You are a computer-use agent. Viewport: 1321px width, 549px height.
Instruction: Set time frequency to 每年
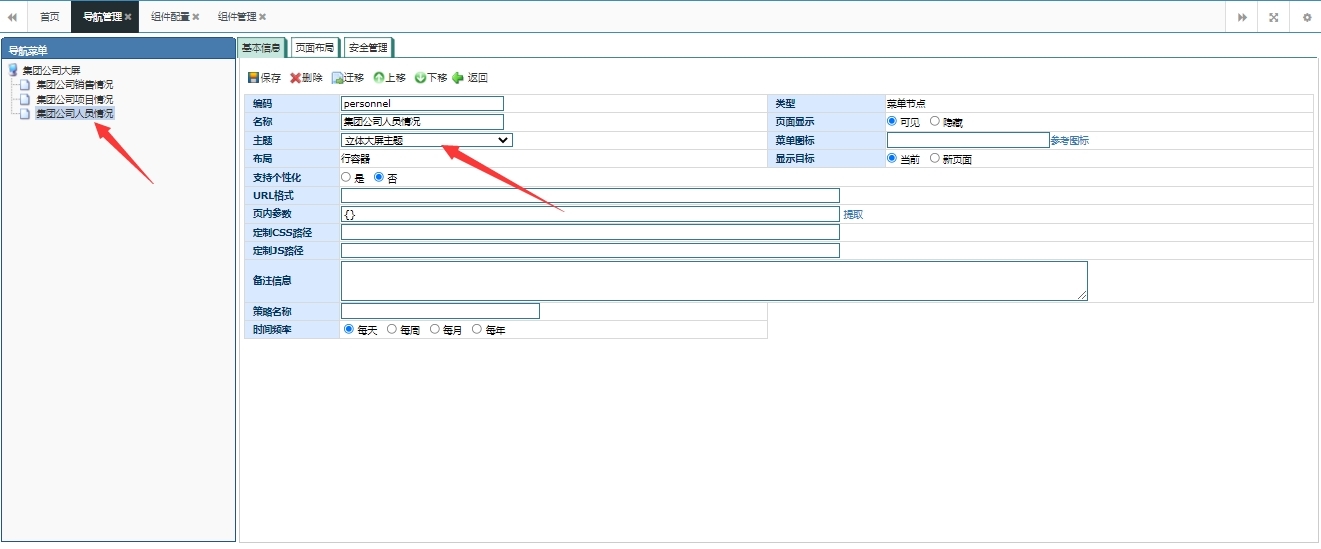pos(477,329)
